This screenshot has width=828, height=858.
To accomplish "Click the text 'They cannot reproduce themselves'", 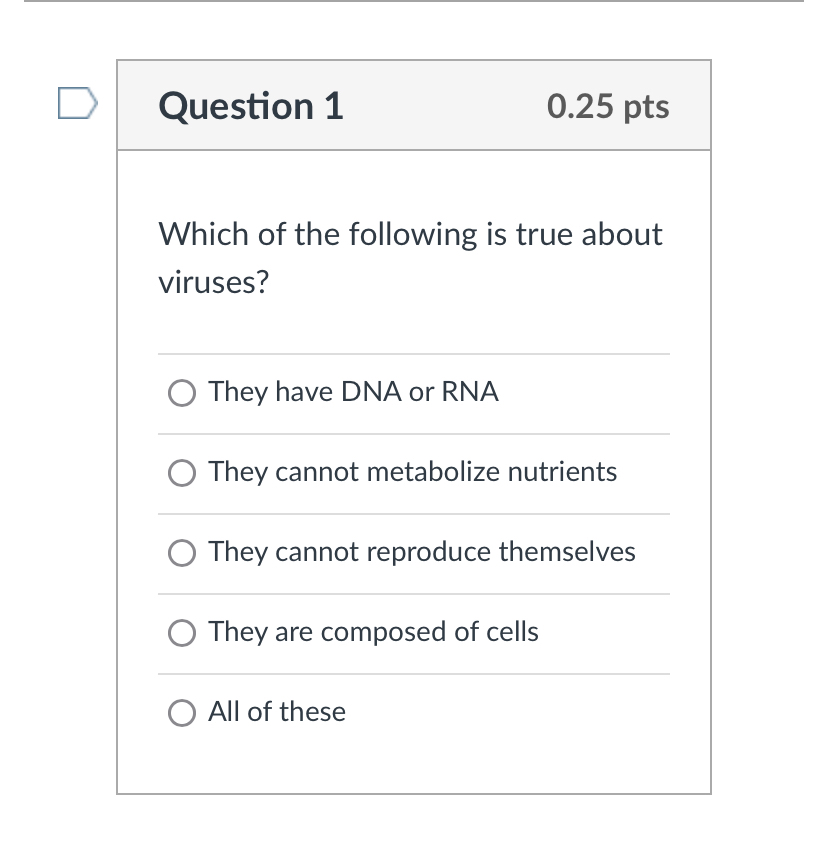I will 421,552.
